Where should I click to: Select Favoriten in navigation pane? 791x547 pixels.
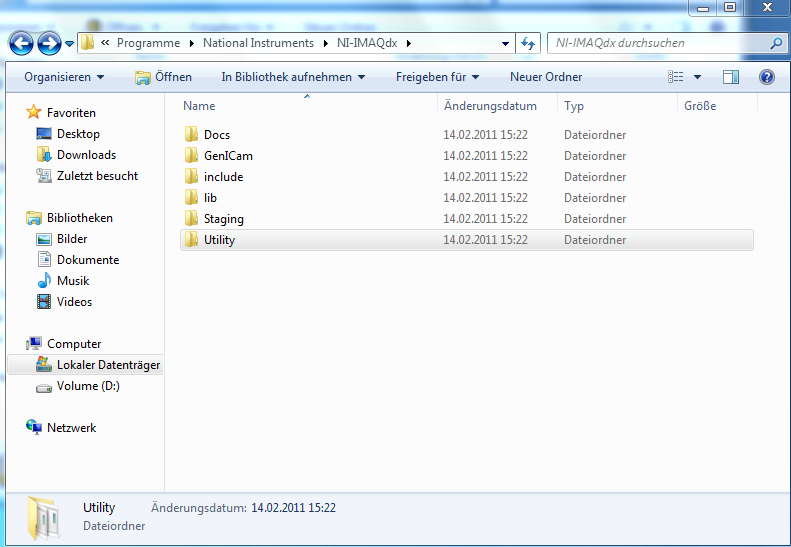[71, 113]
